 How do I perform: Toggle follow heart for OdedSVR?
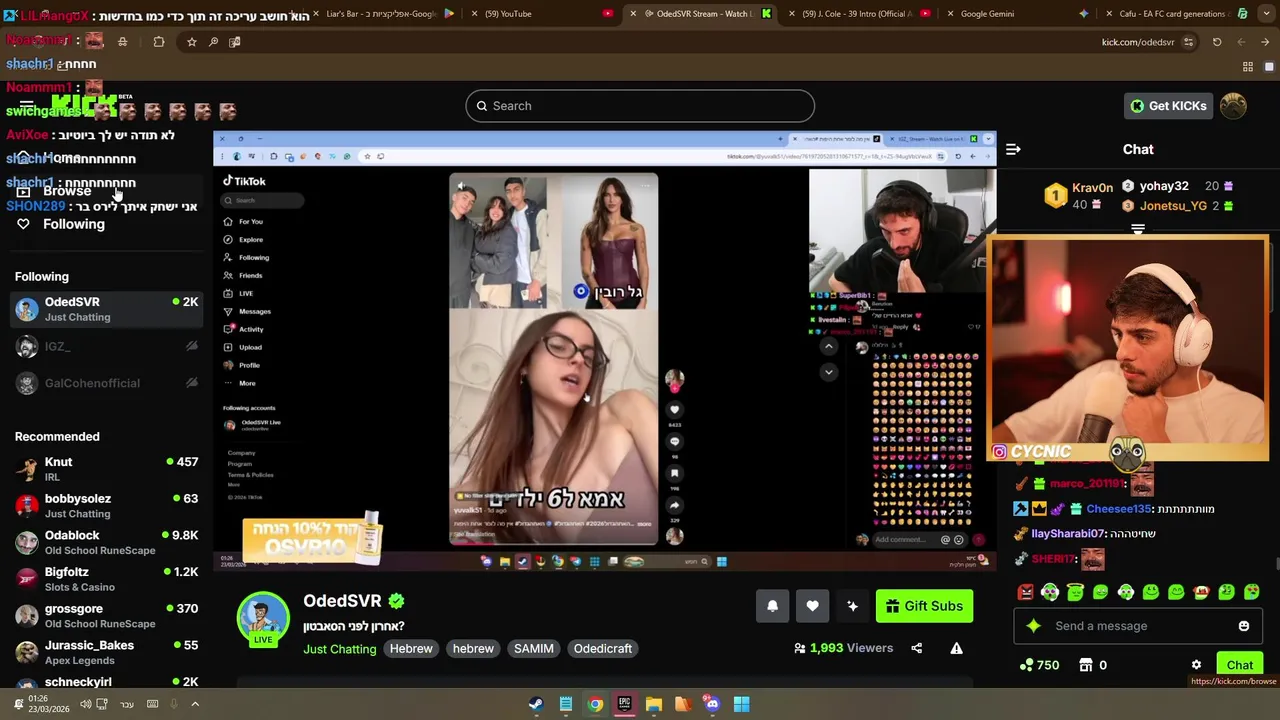pos(812,606)
